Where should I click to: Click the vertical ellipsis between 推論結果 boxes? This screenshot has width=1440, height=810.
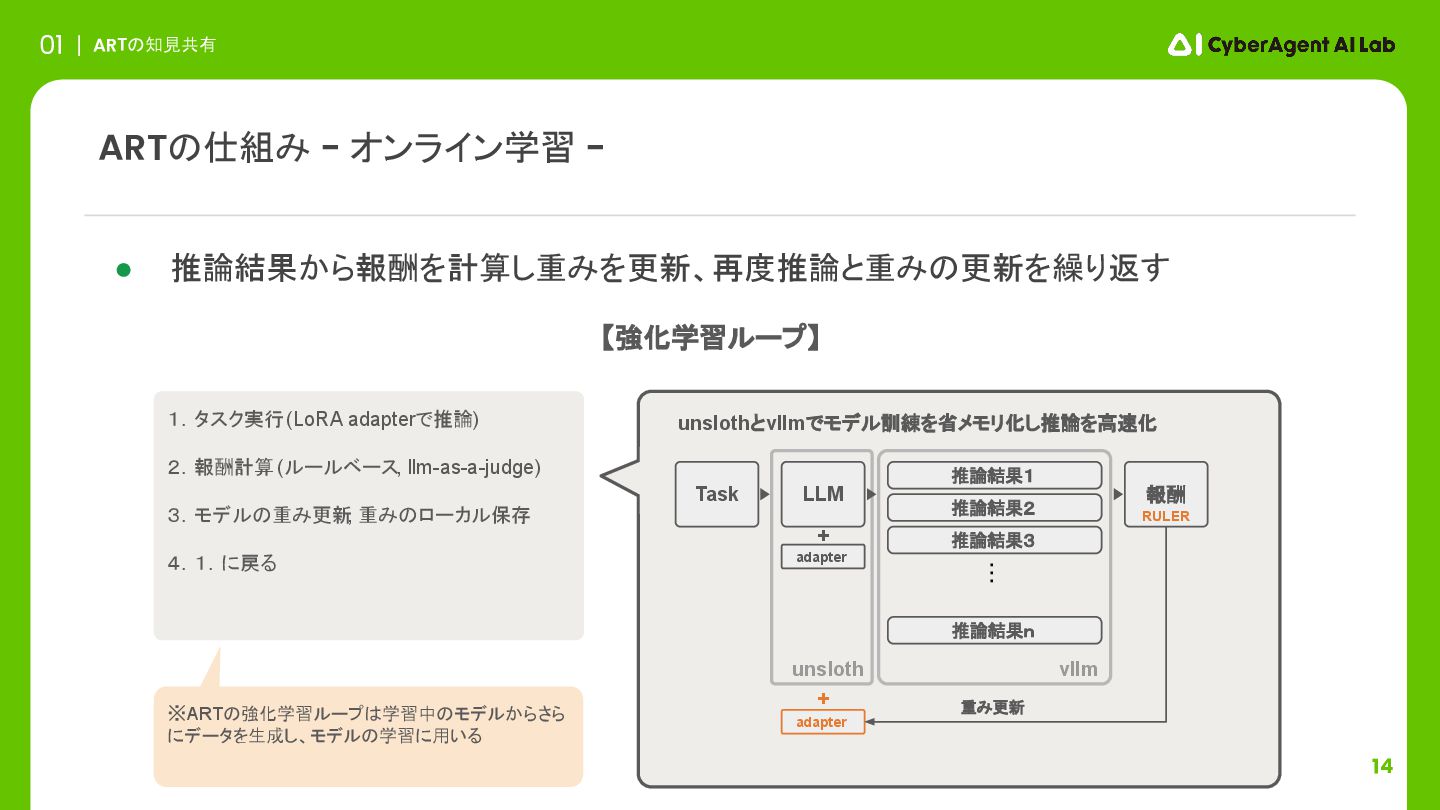(992, 573)
